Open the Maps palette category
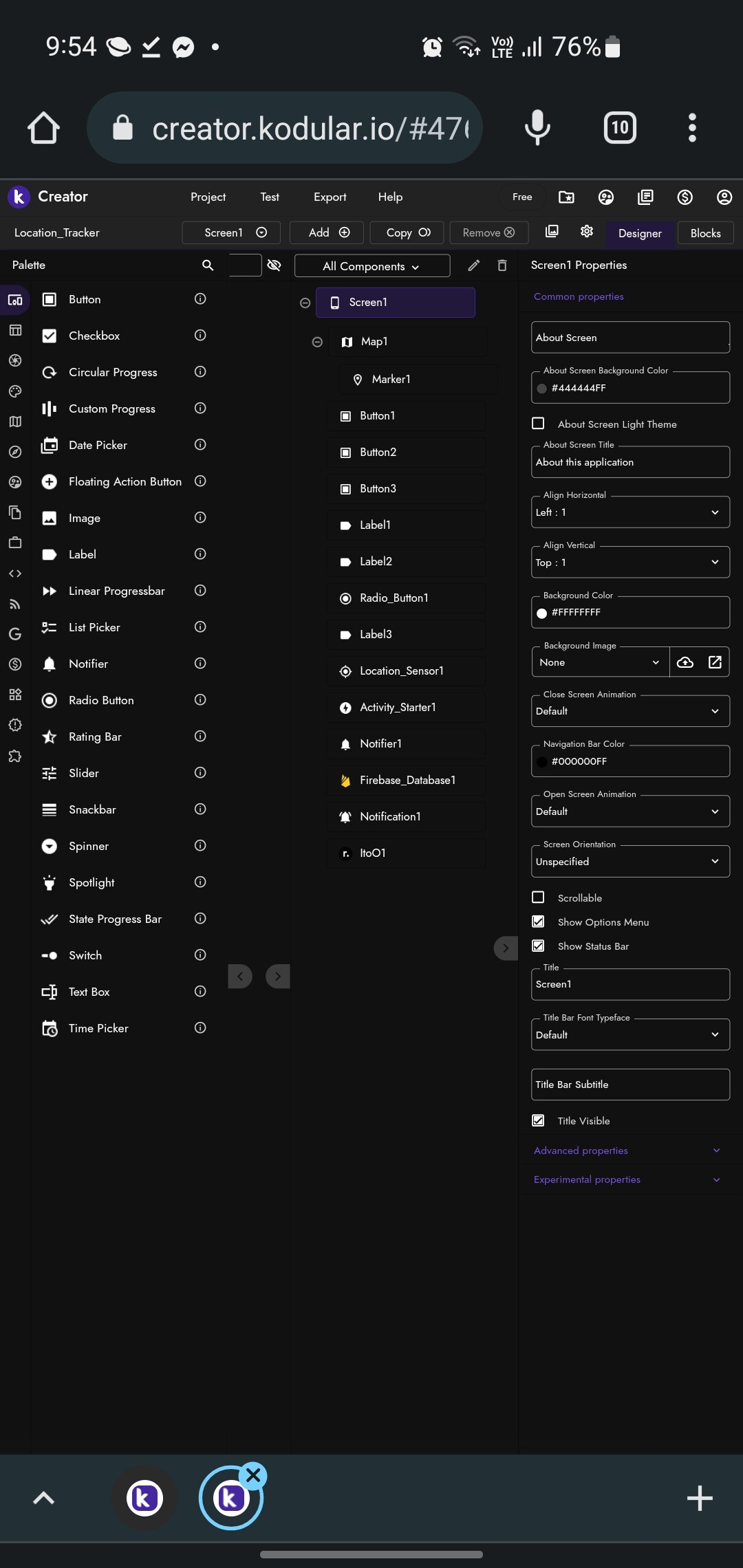Screen dimensions: 743x1568 click(x=15, y=422)
